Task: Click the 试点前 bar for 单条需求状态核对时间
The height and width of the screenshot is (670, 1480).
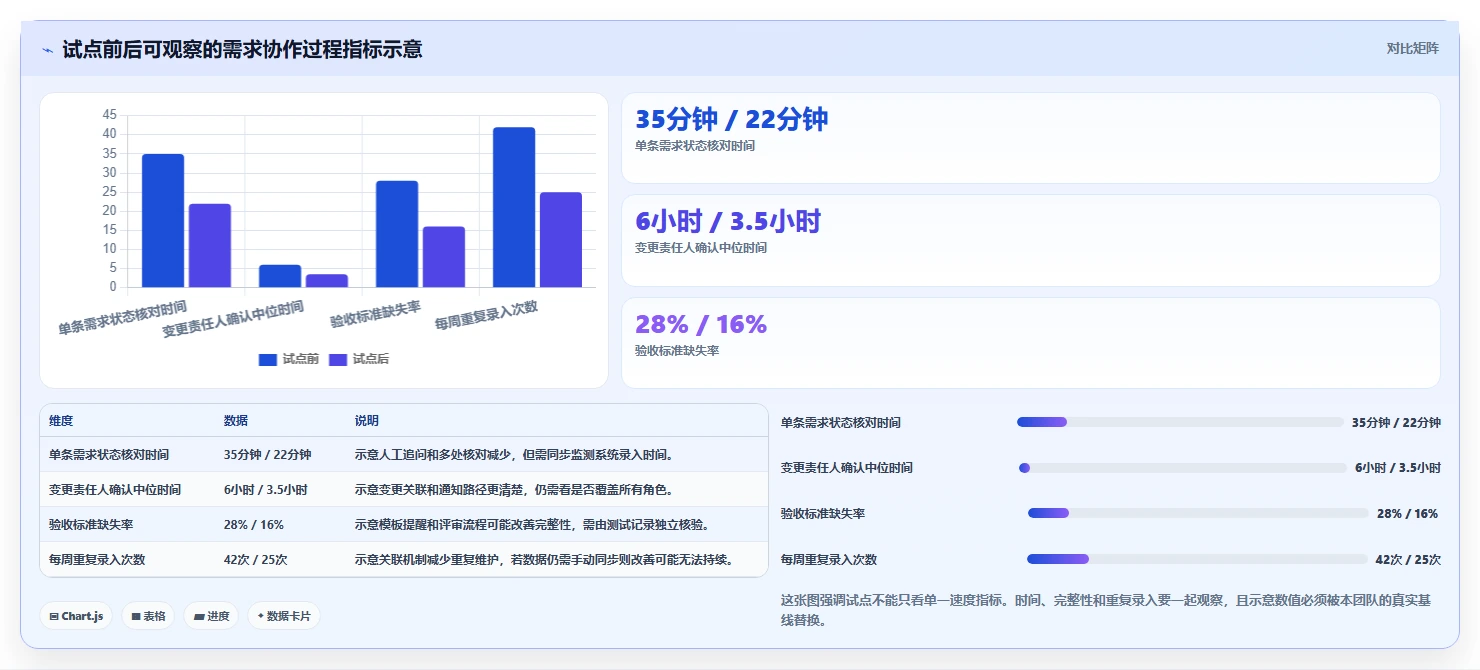Action: 163,220
